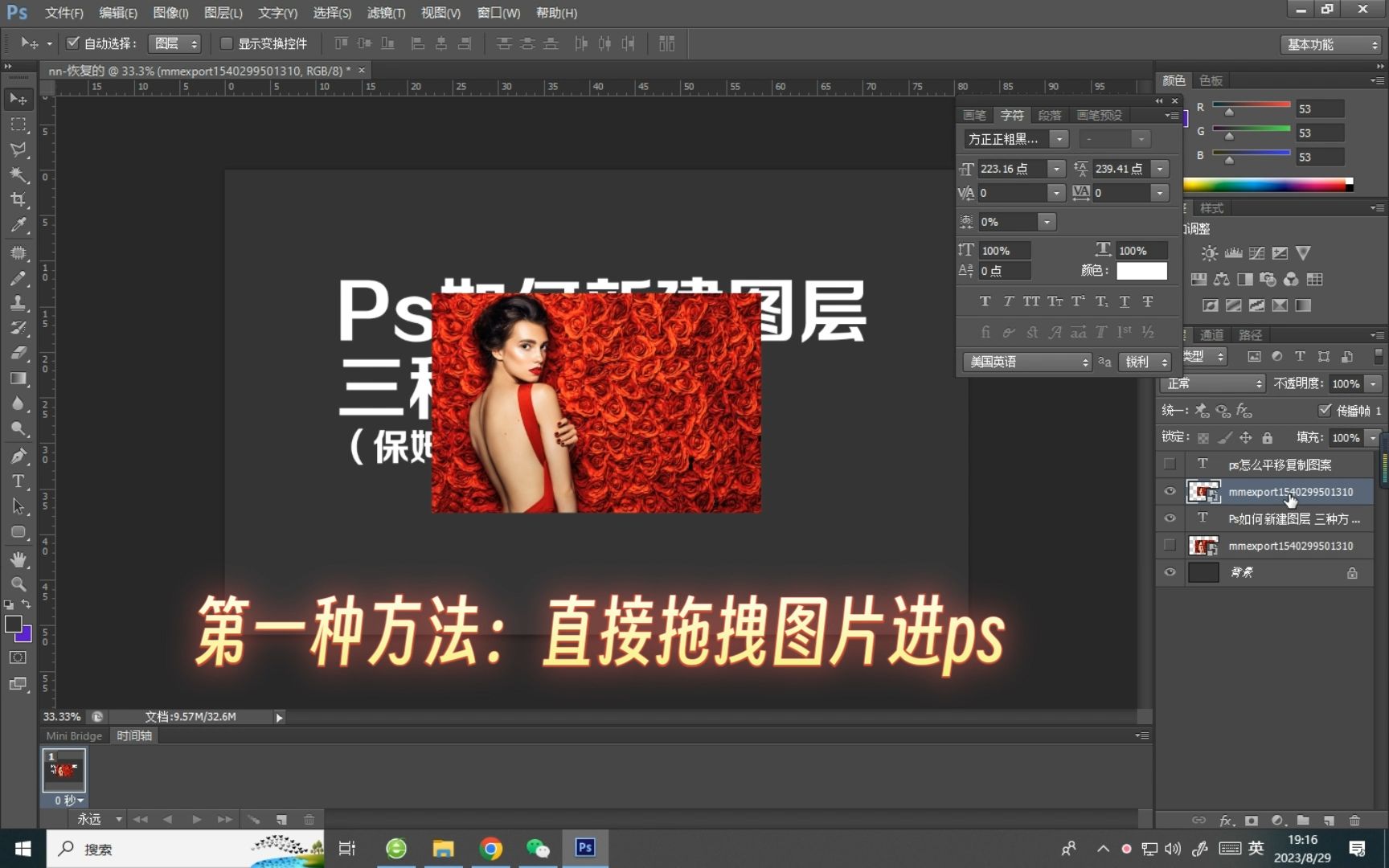Toggle lock all for layer
The width and height of the screenshot is (1389, 868).
coord(1267,438)
